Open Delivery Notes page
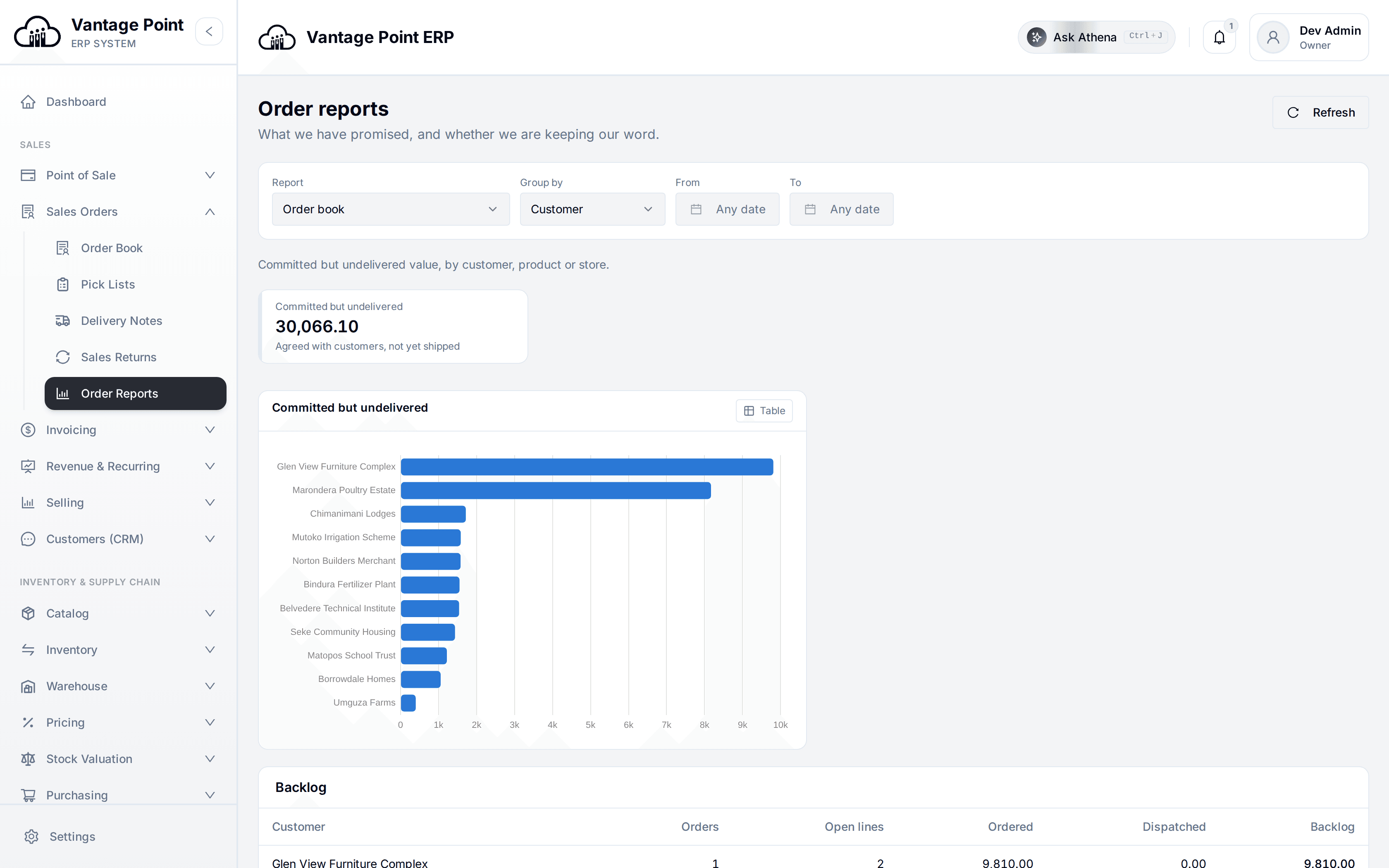The image size is (1389, 868). pos(136,321)
